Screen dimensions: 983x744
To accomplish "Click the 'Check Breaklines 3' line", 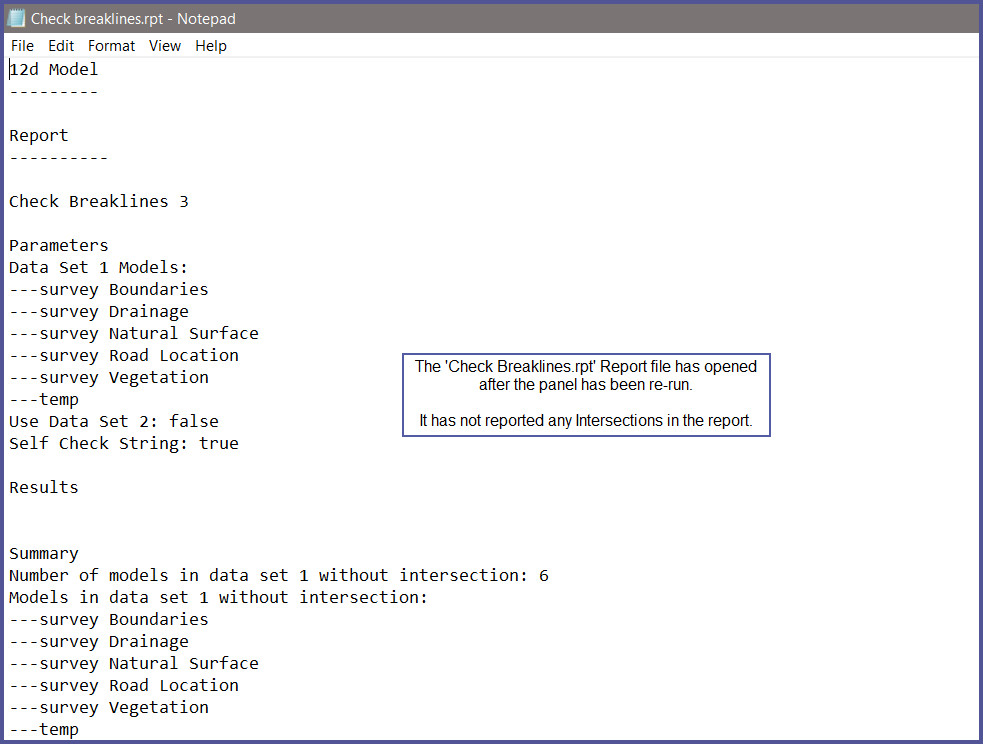I will click(x=99, y=201).
